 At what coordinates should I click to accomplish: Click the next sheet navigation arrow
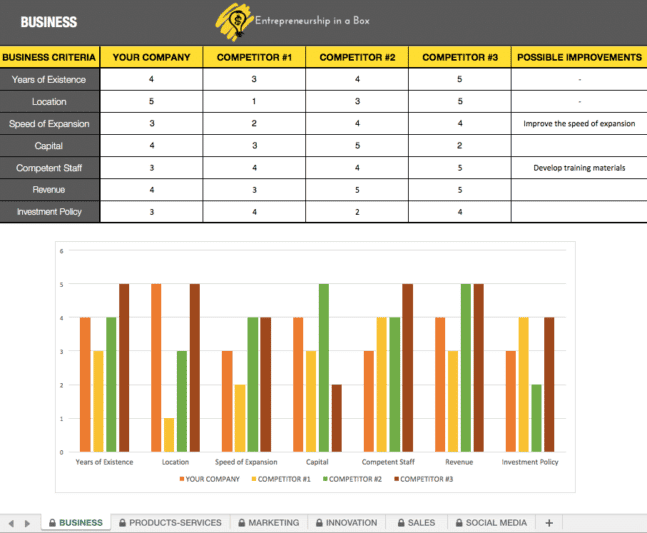(x=26, y=523)
